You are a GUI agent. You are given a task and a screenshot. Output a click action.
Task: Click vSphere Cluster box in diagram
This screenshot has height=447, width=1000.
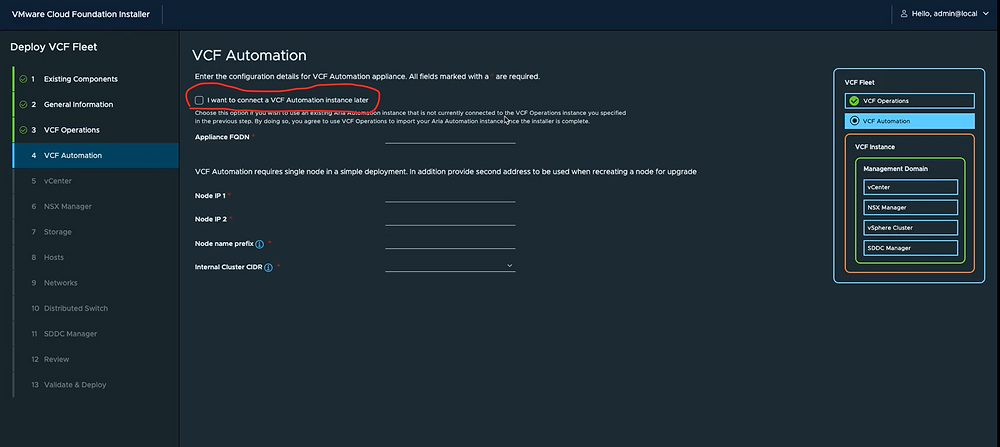pos(911,228)
